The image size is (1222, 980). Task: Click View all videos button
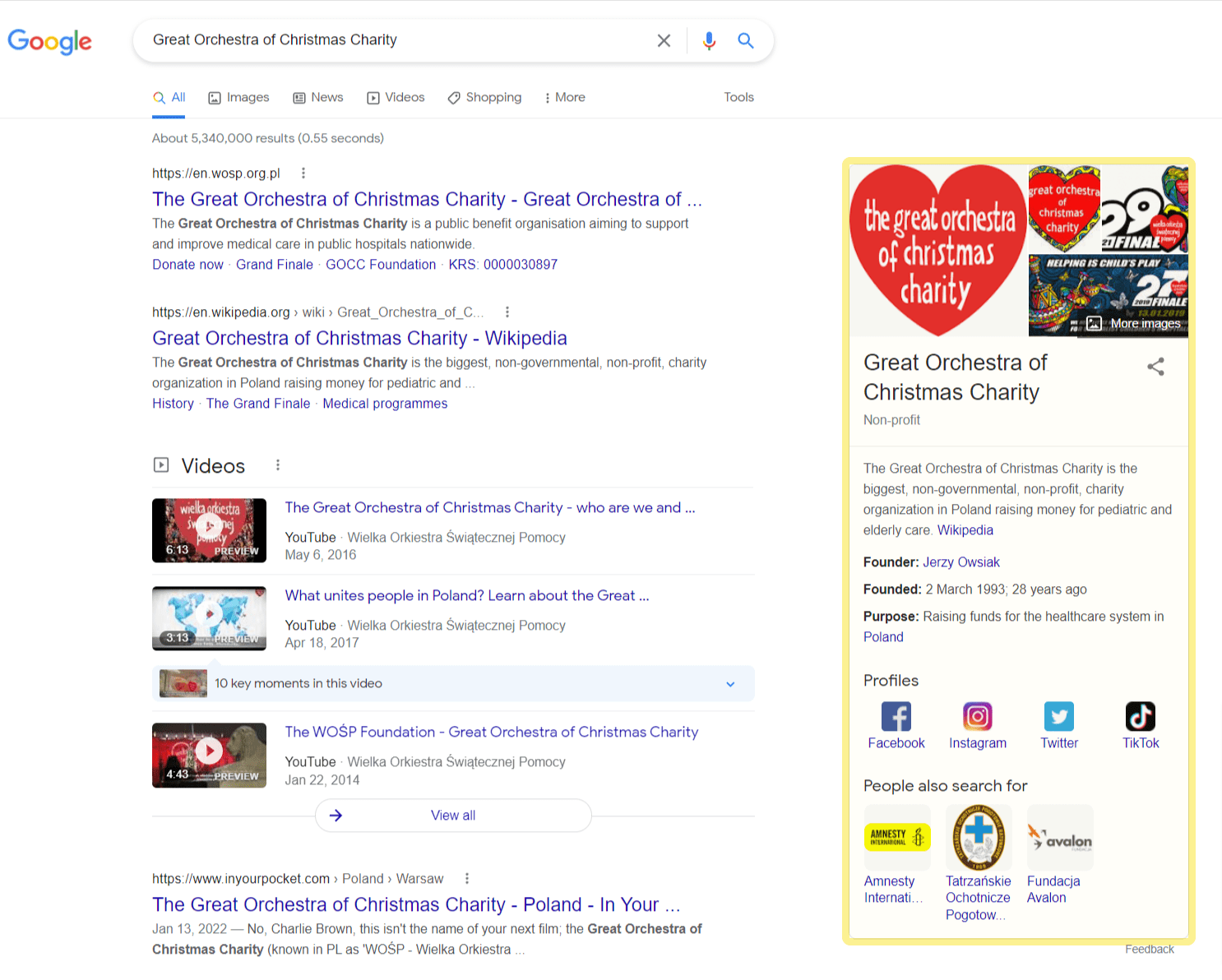pos(453,815)
